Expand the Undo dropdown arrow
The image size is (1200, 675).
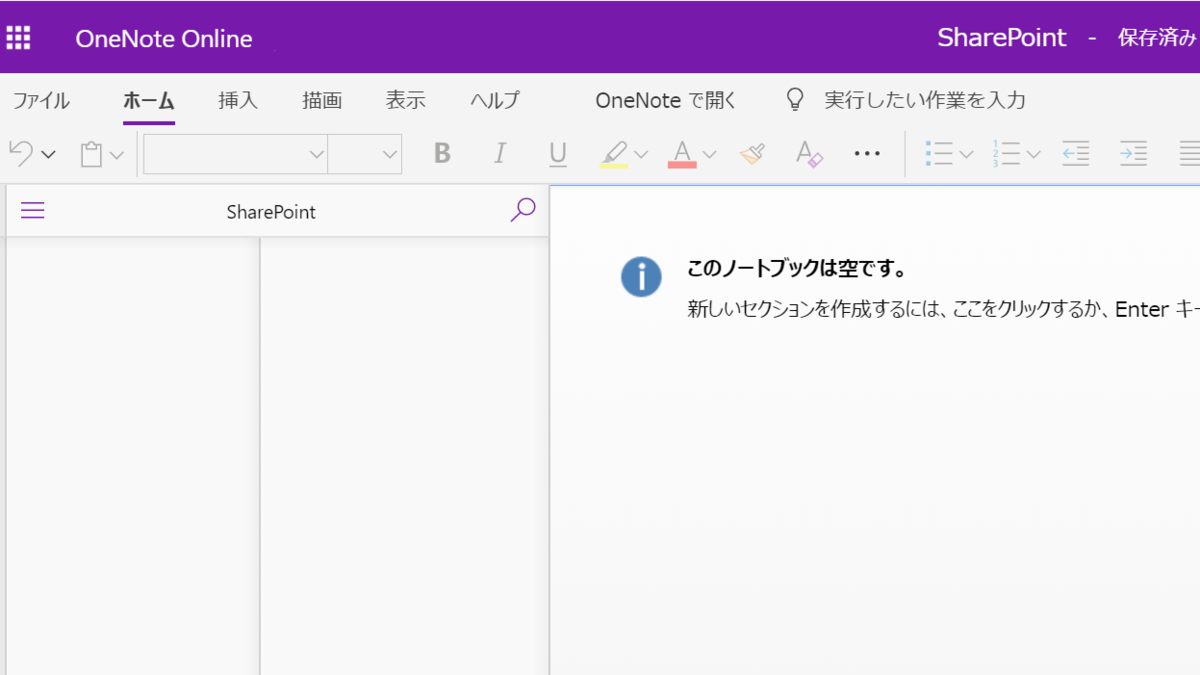click(48, 155)
